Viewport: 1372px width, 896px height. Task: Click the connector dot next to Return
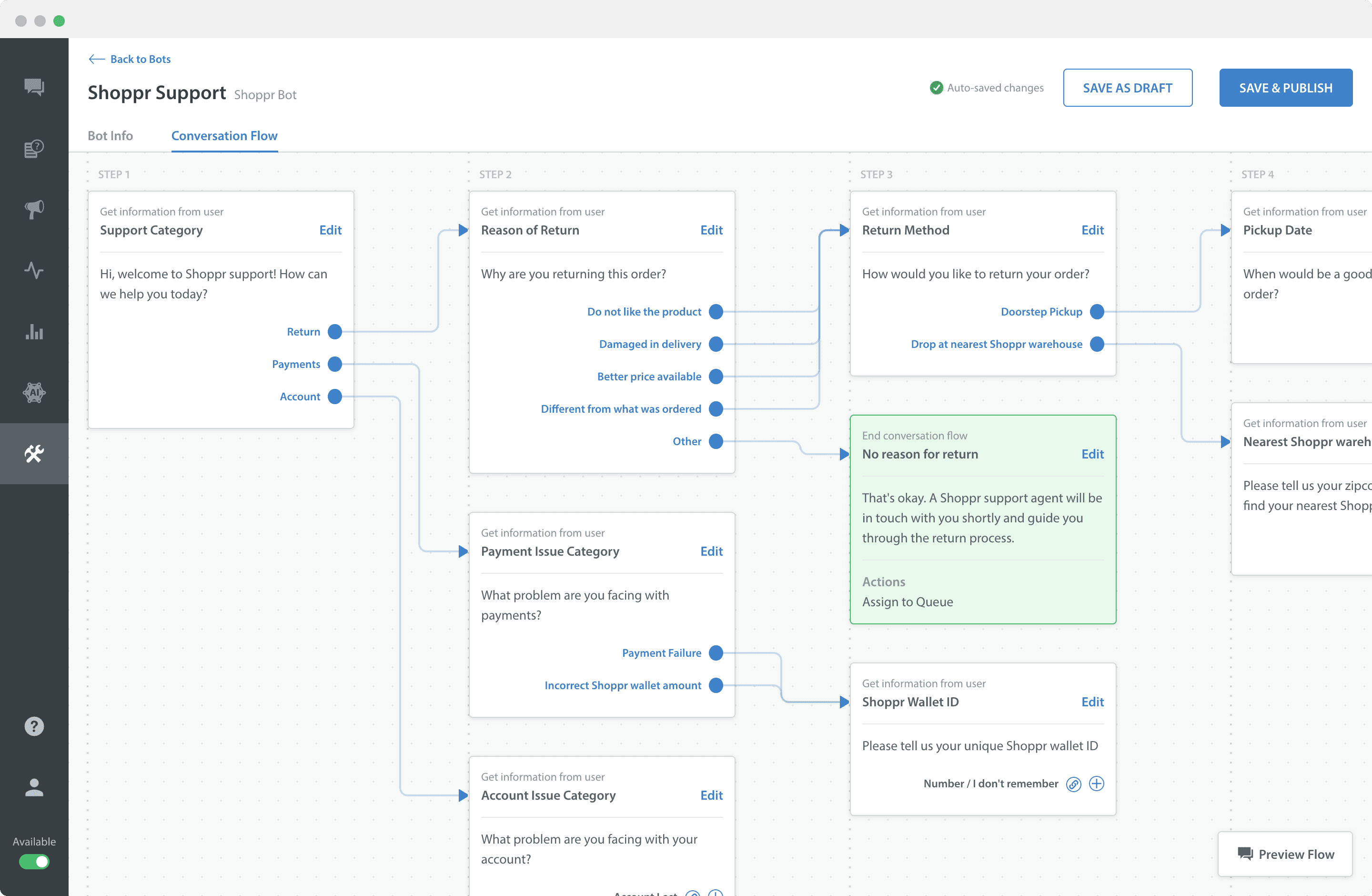[x=335, y=332]
